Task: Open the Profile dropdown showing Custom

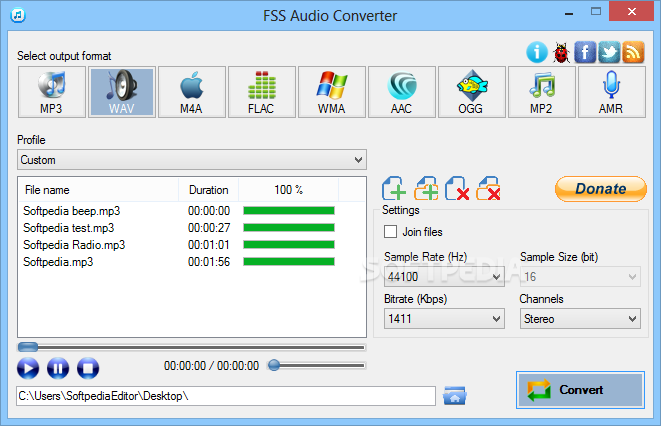Action: tap(192, 160)
